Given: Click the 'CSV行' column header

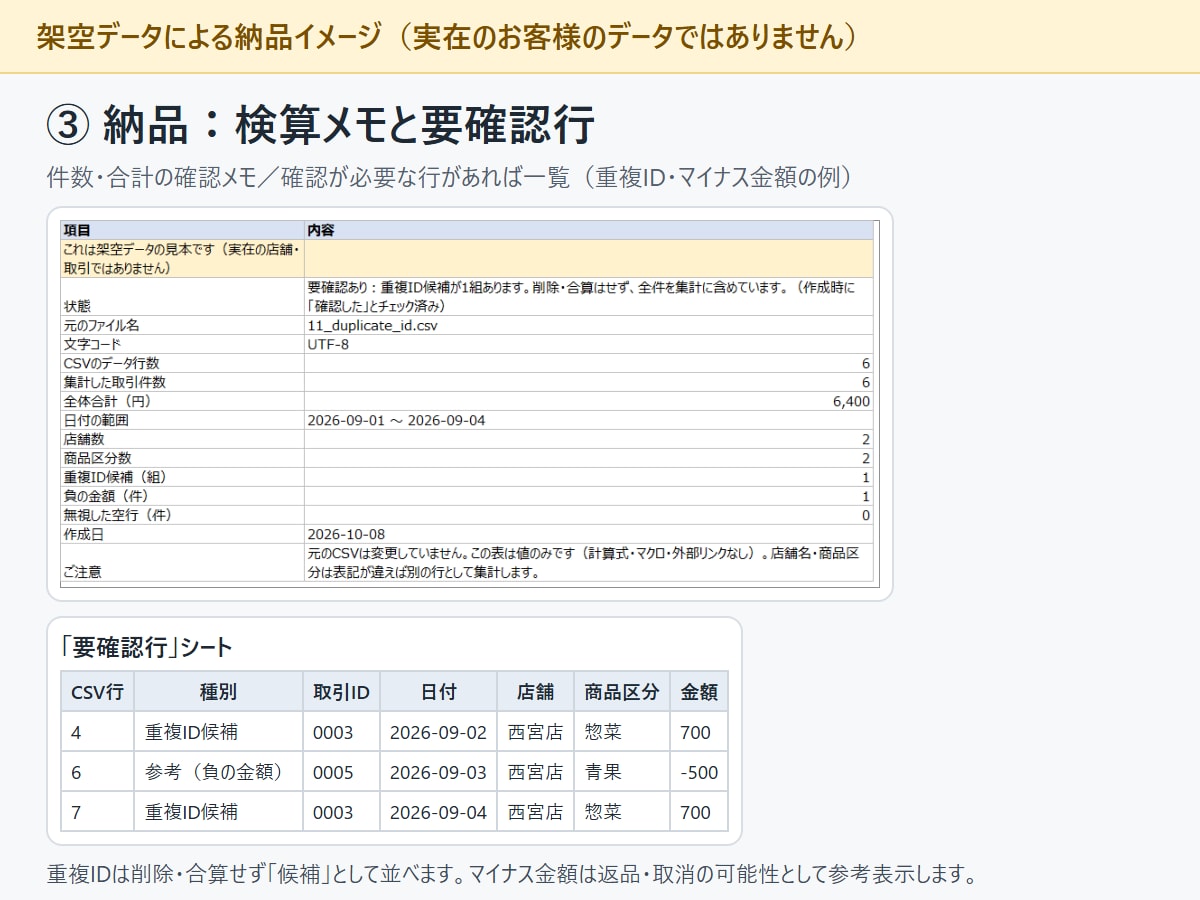Looking at the screenshot, I should 97,691.
